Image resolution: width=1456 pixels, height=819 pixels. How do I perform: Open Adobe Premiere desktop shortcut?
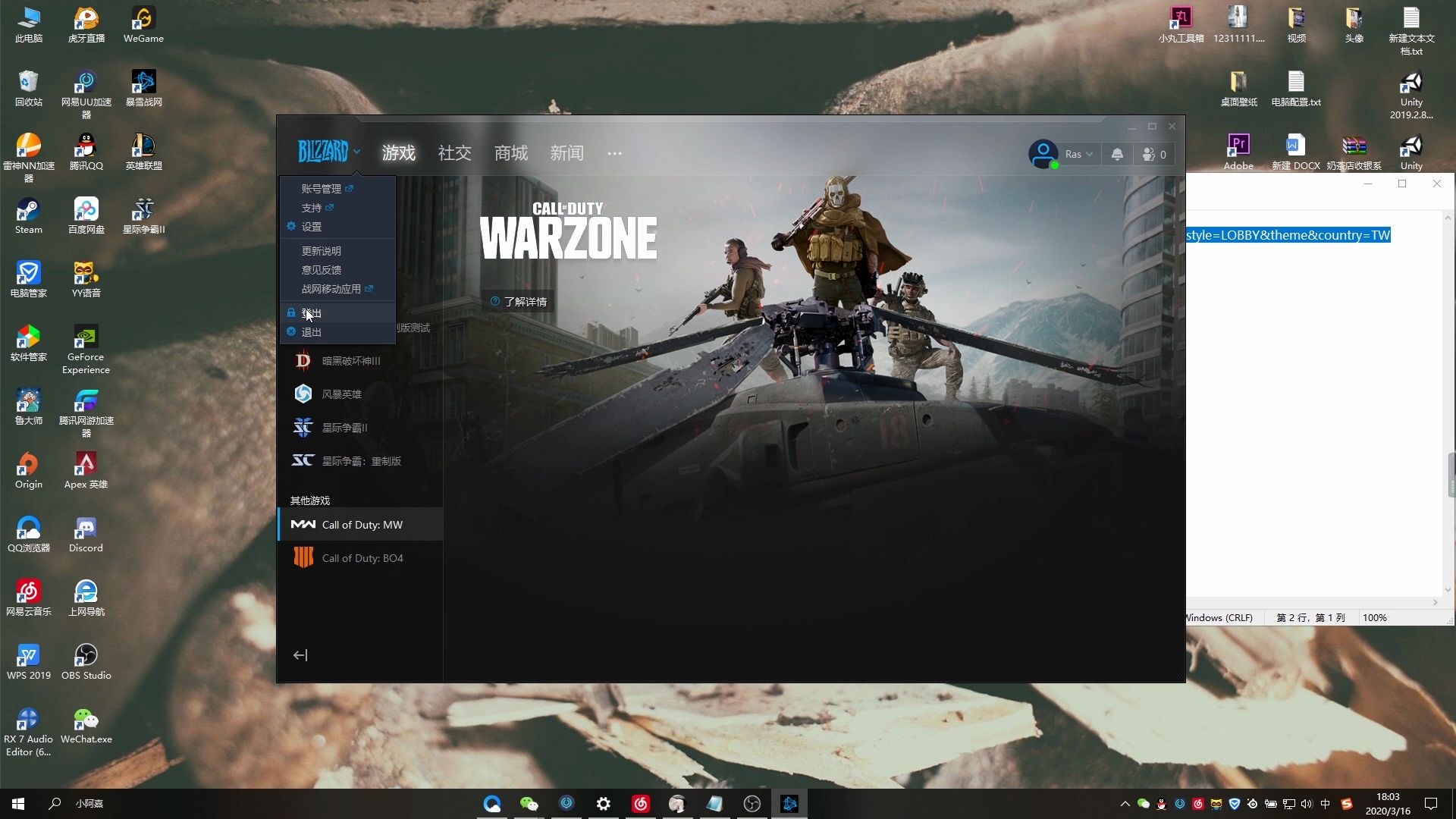(1238, 152)
